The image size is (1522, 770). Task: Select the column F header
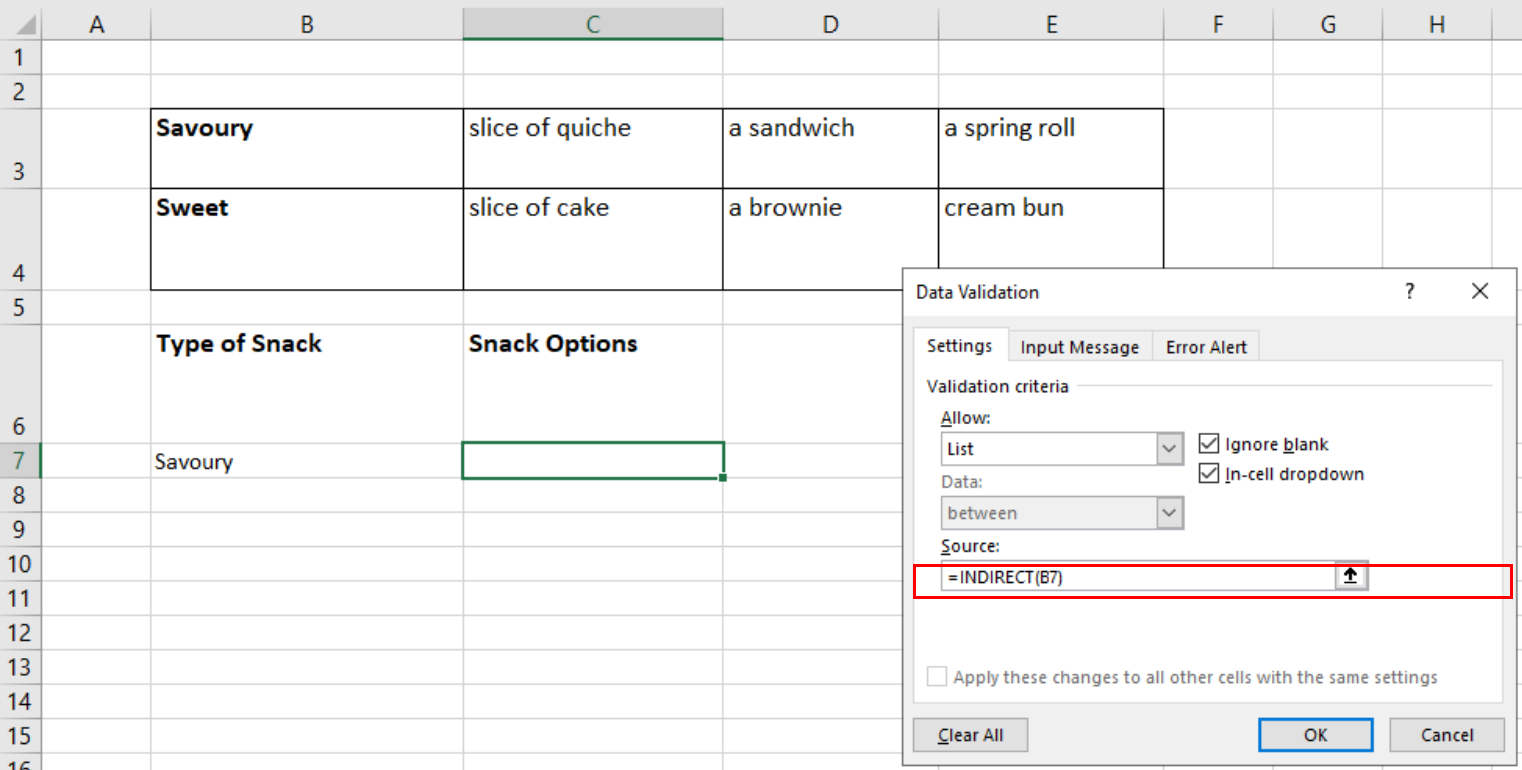coord(1218,25)
